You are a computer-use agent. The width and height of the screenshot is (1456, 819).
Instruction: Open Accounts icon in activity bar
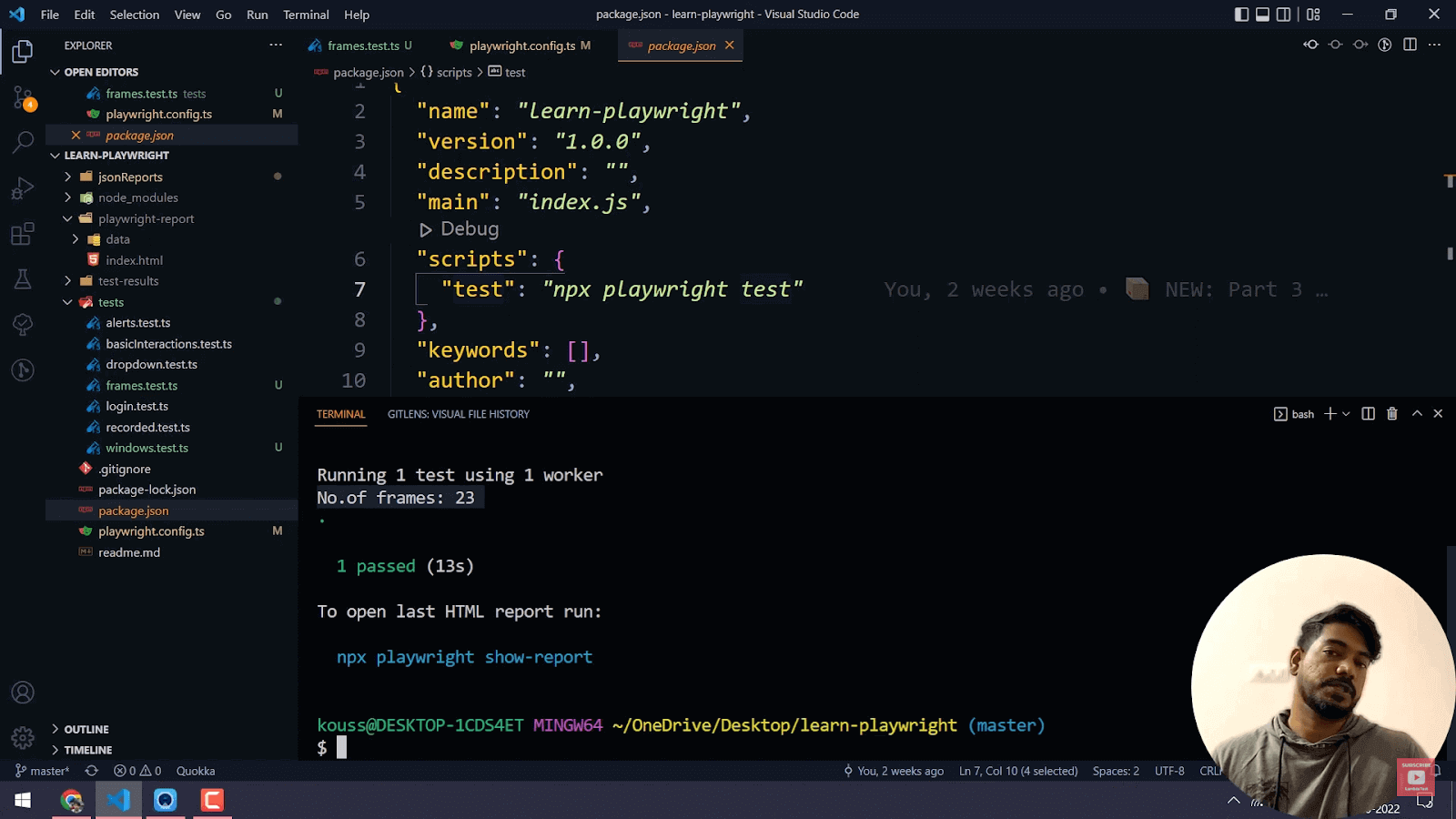pos(23,693)
